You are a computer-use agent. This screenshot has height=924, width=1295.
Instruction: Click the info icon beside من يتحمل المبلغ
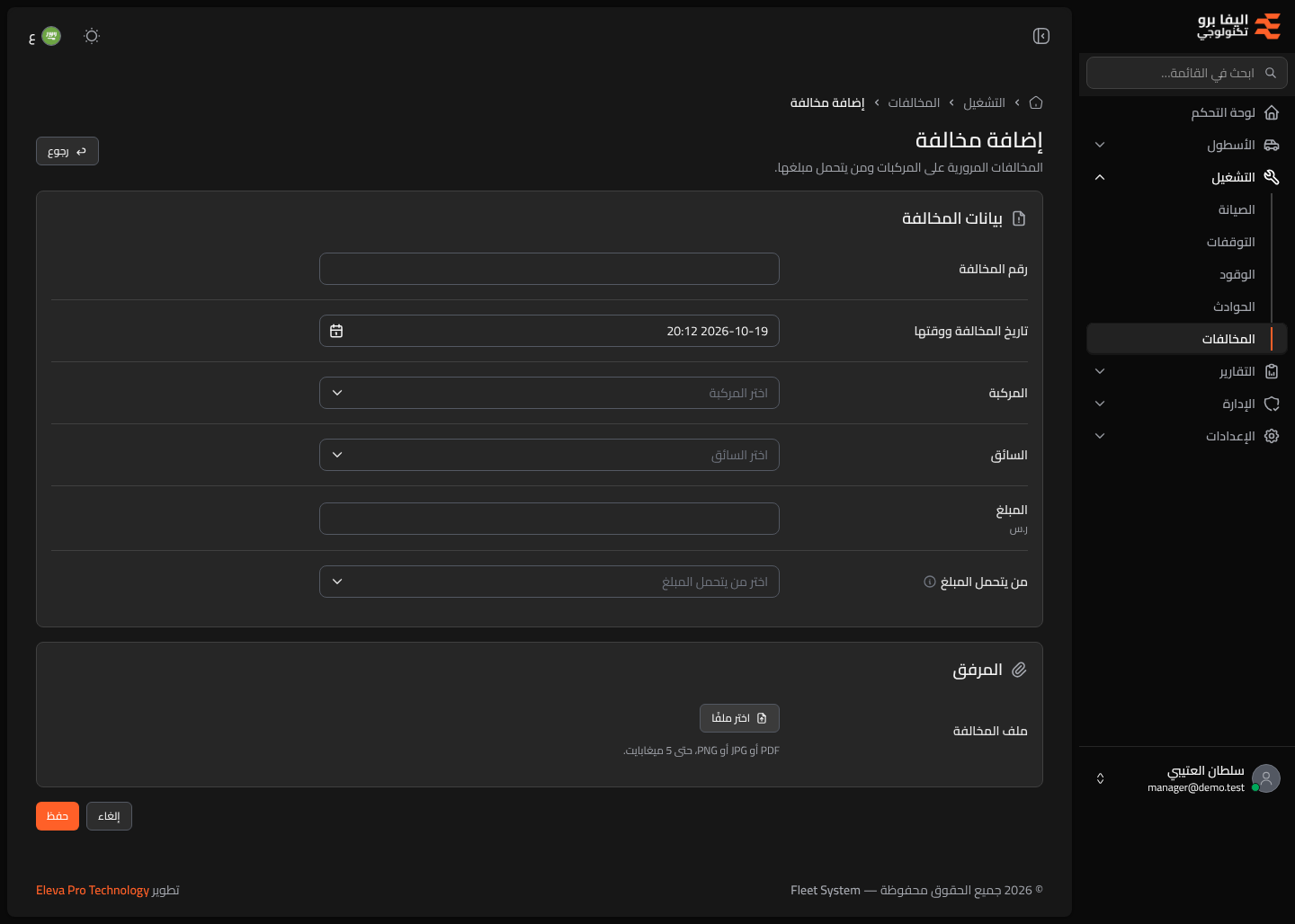(x=930, y=582)
